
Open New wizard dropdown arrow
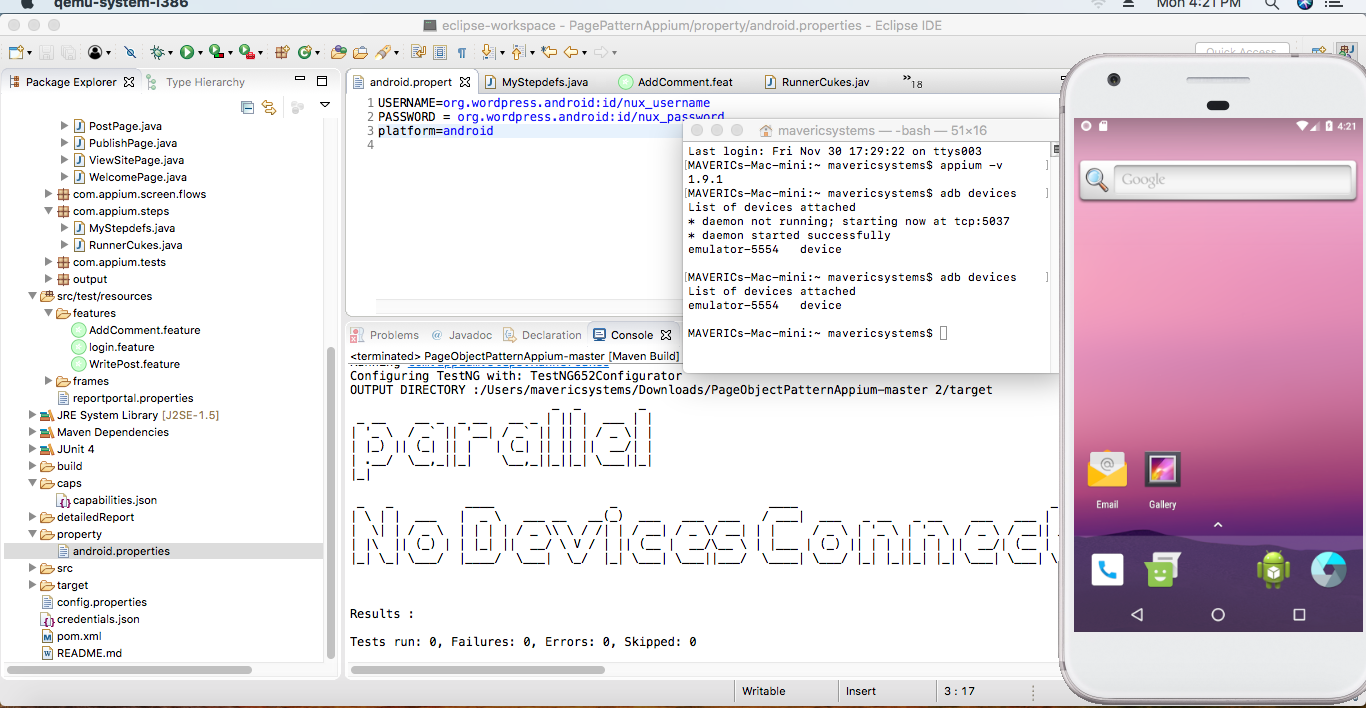point(29,53)
